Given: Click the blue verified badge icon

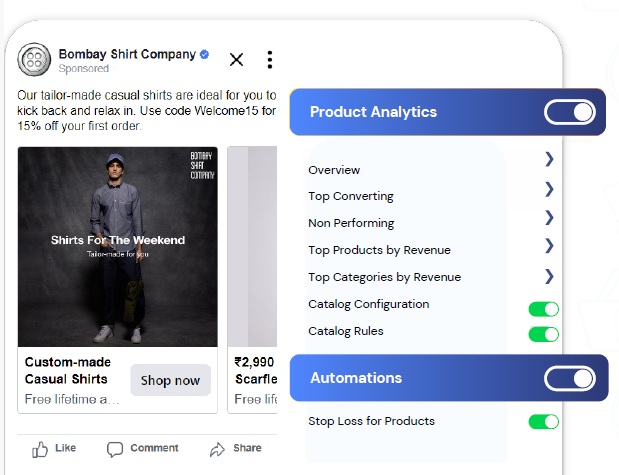Looking at the screenshot, I should (x=204, y=54).
